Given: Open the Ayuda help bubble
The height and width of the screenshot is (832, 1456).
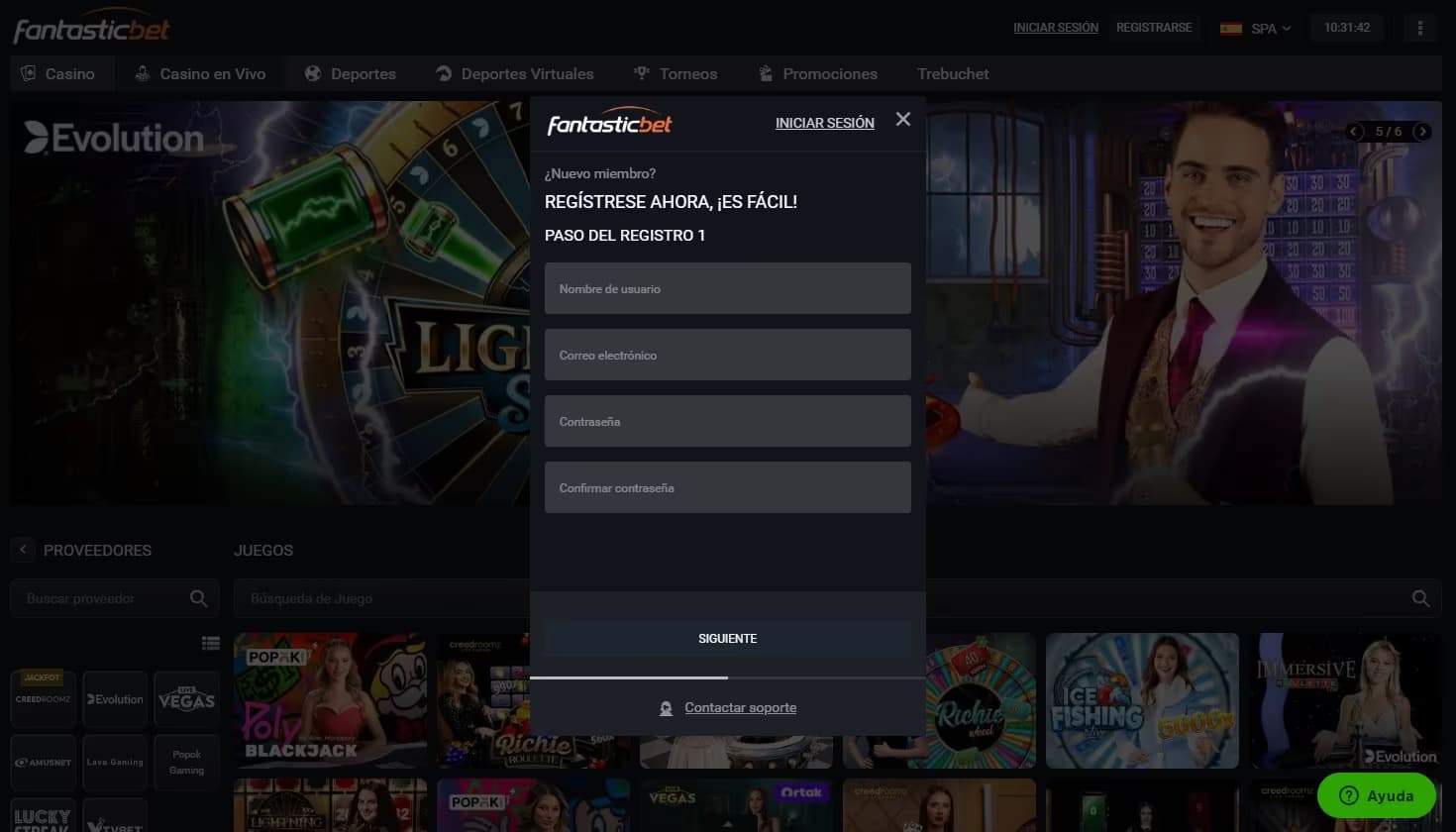Looking at the screenshot, I should tap(1376, 795).
